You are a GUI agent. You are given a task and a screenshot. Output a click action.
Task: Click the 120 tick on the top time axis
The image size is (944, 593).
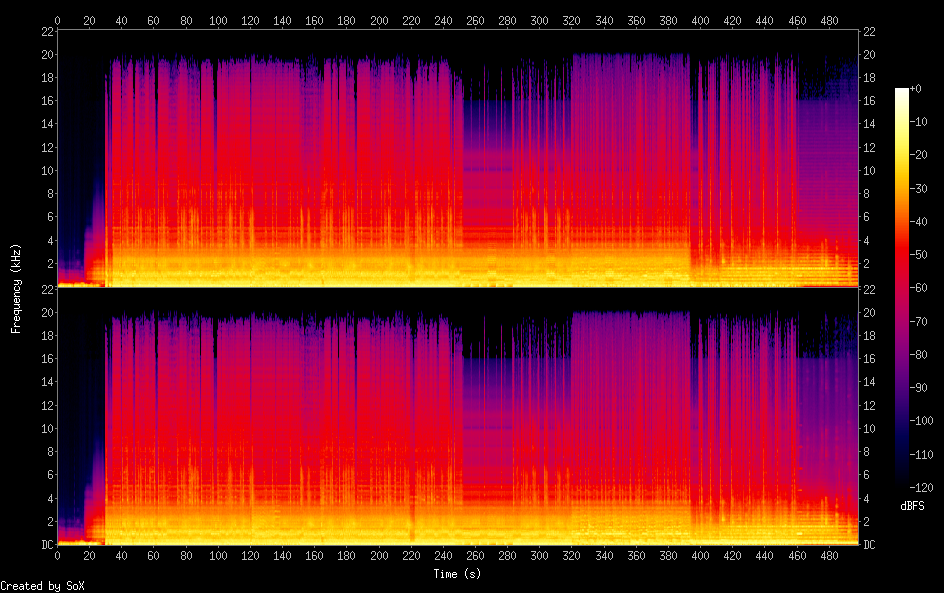[250, 21]
